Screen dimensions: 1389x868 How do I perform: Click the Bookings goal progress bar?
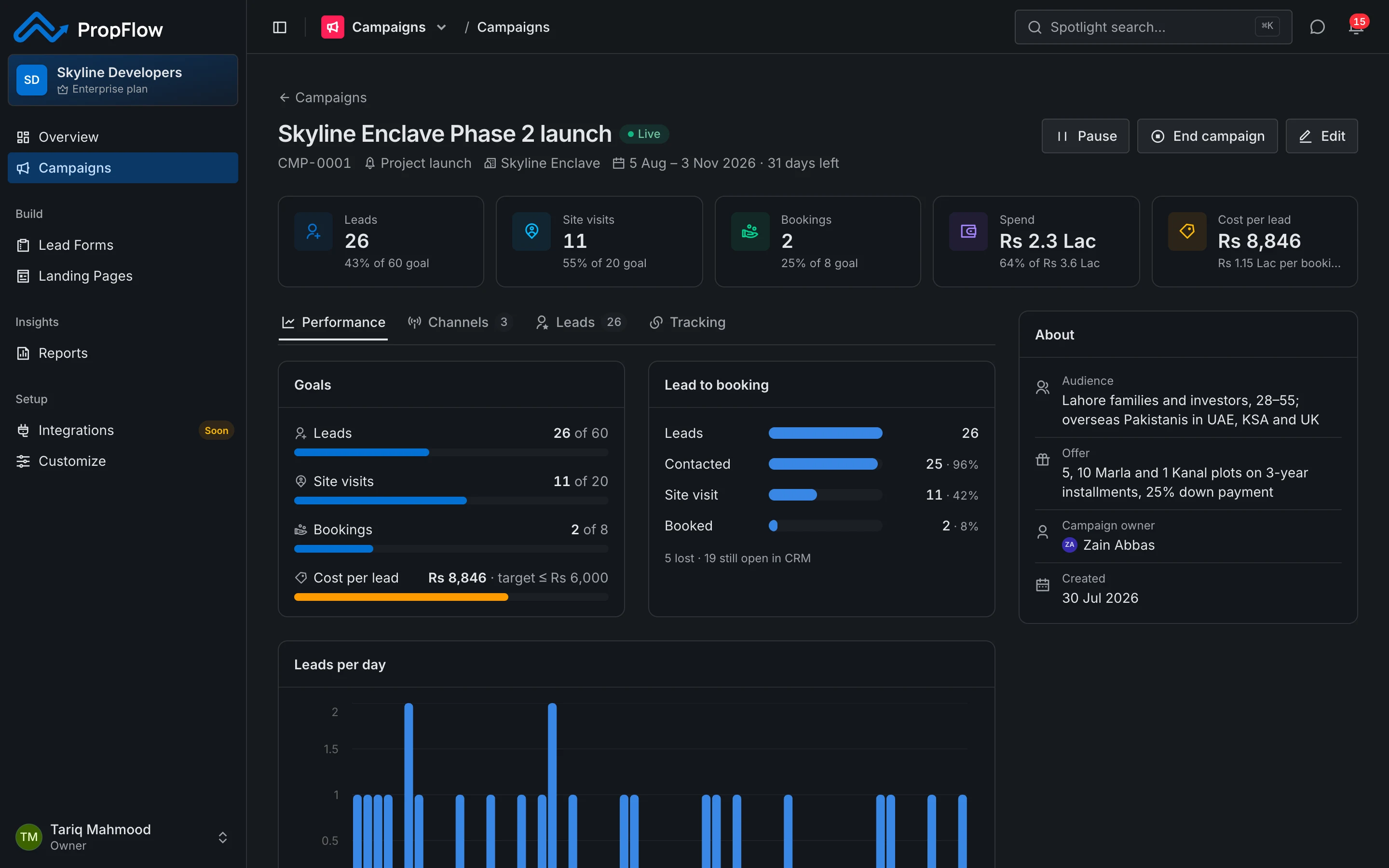tap(451, 549)
